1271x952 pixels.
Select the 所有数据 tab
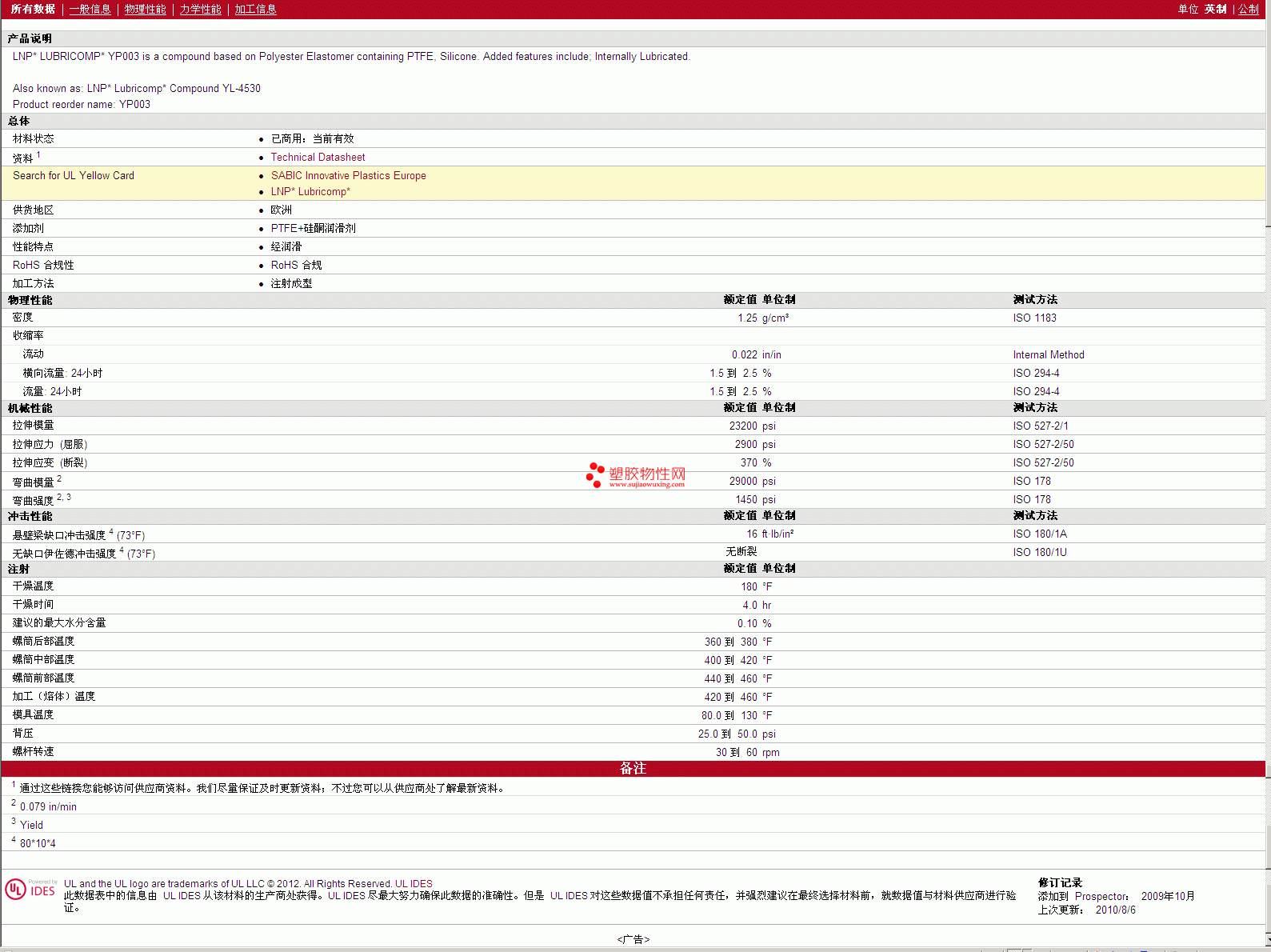33,10
